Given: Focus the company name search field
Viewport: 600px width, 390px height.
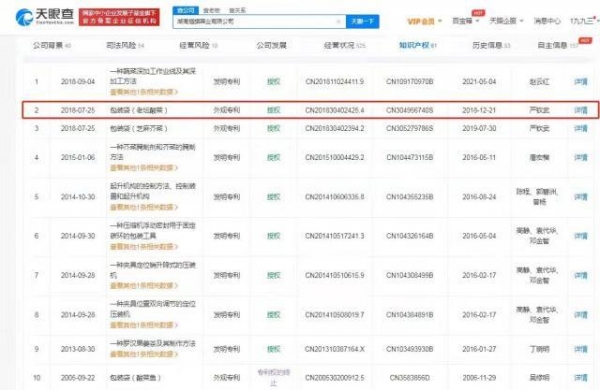Looking at the screenshot, I should 259,21.
